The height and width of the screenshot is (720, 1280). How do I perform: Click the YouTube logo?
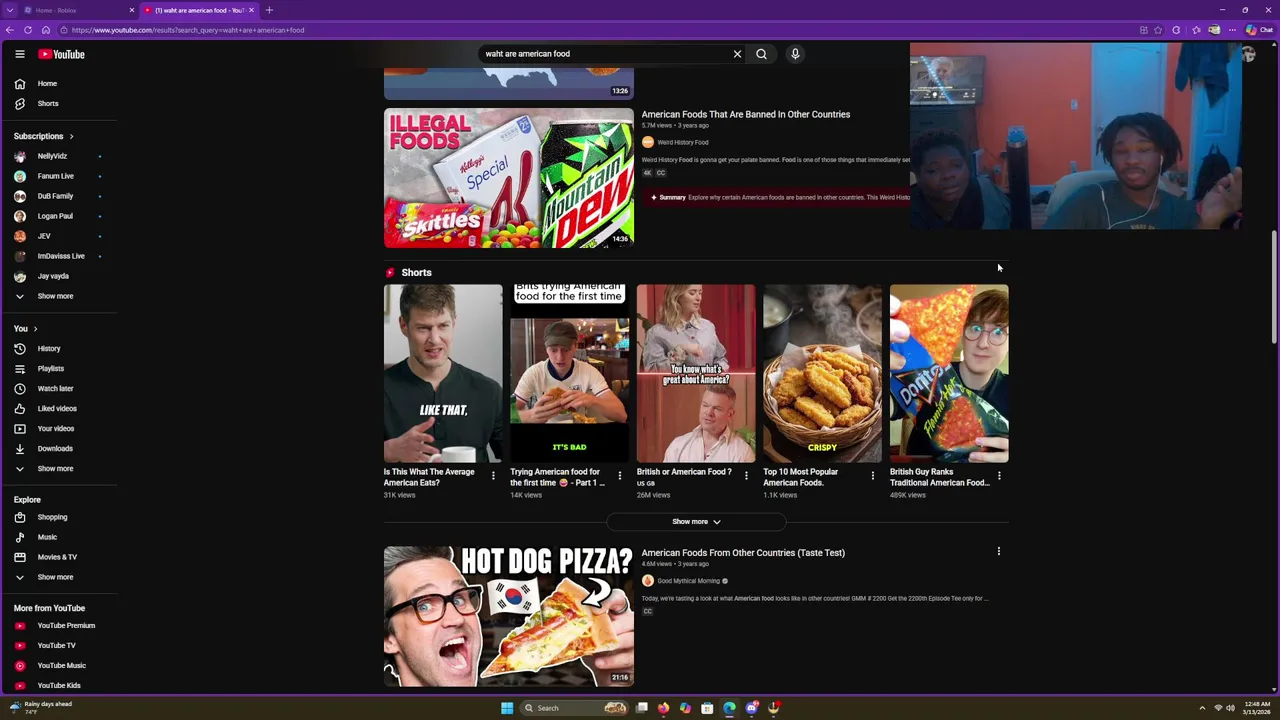point(62,54)
